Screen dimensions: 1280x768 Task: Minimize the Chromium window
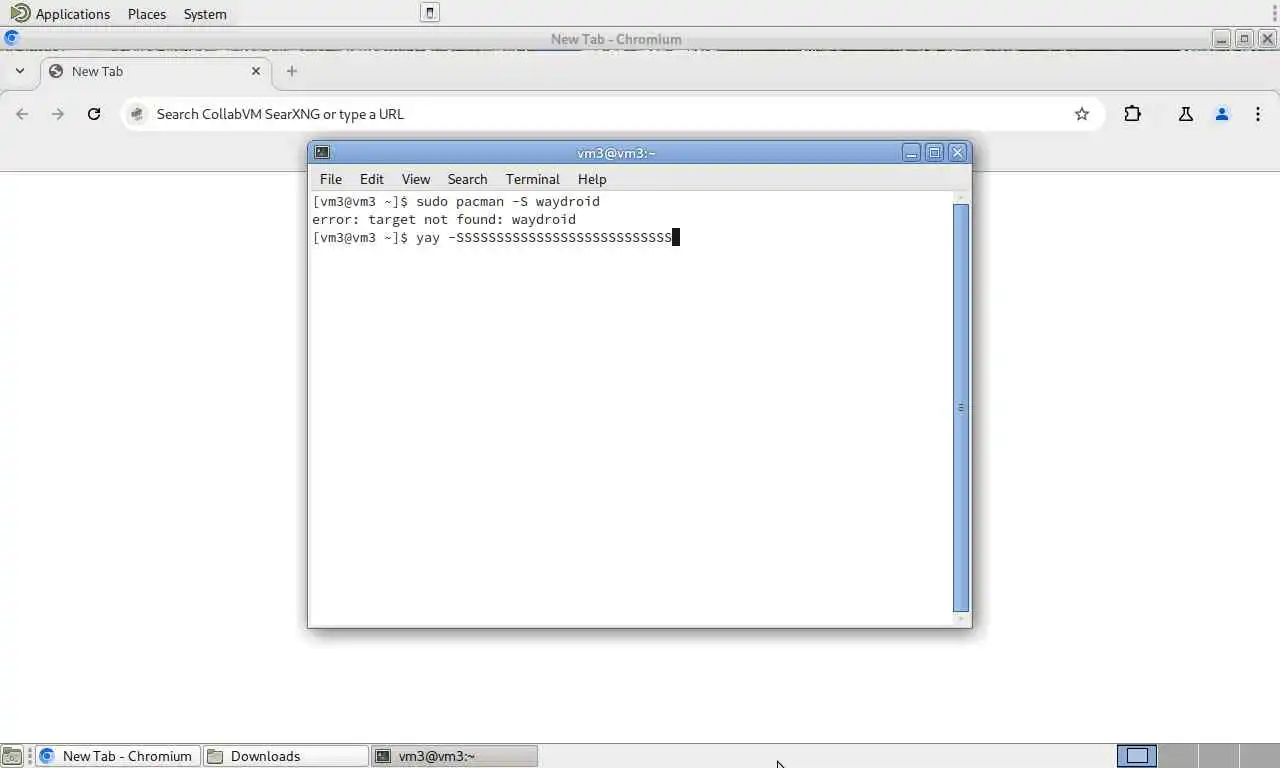click(x=1222, y=39)
